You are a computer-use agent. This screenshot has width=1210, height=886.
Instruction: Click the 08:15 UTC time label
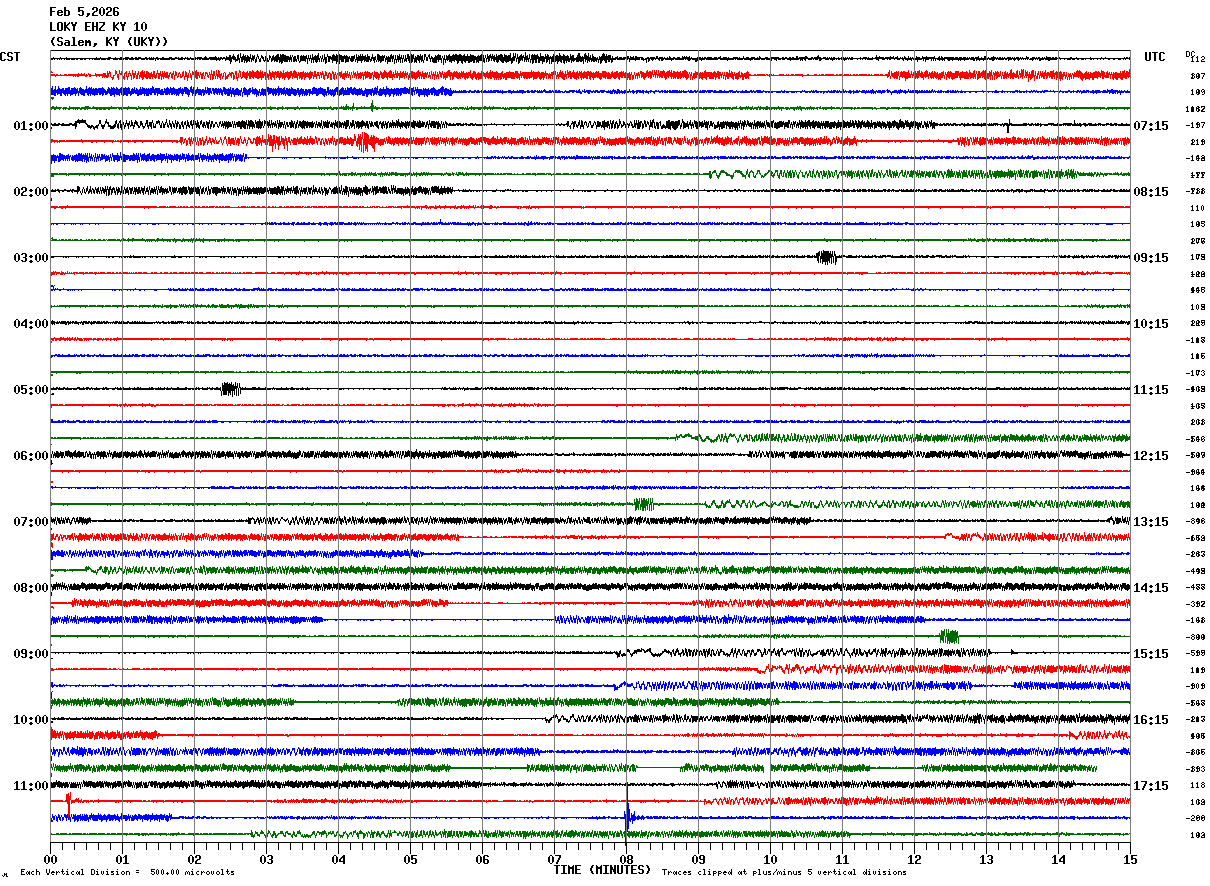pos(1151,192)
